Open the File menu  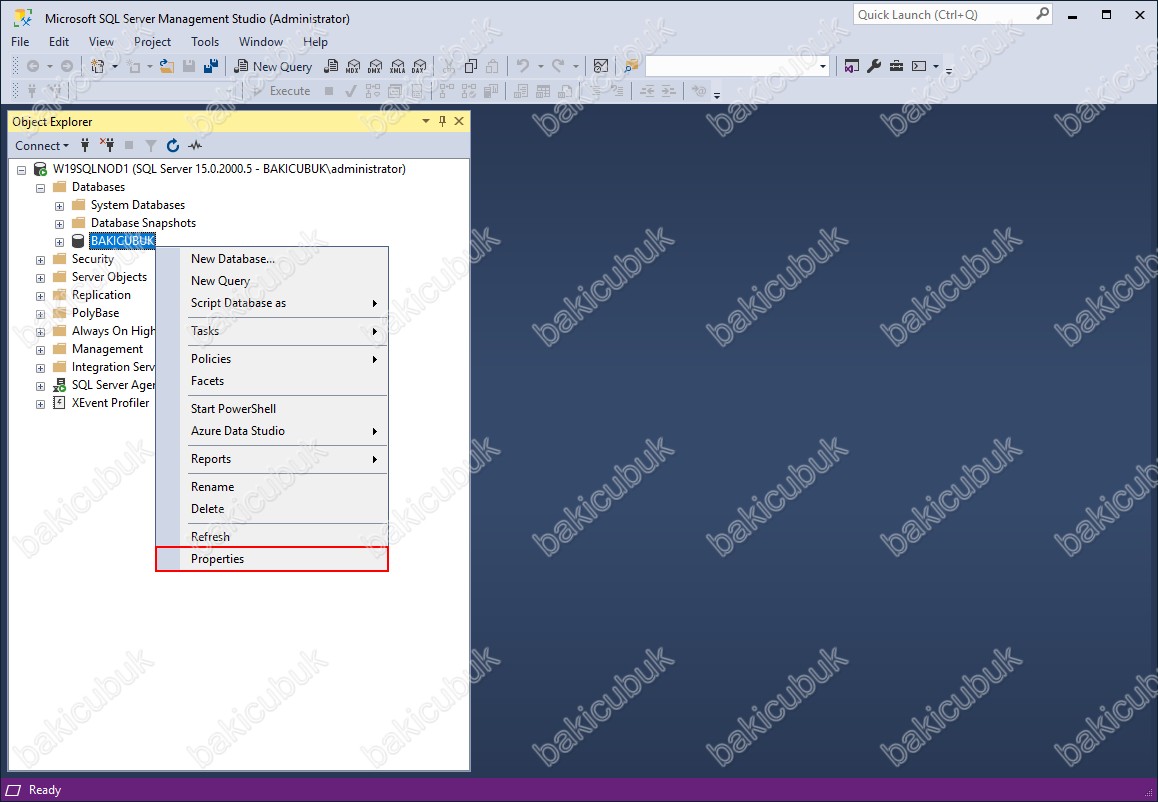click(20, 42)
